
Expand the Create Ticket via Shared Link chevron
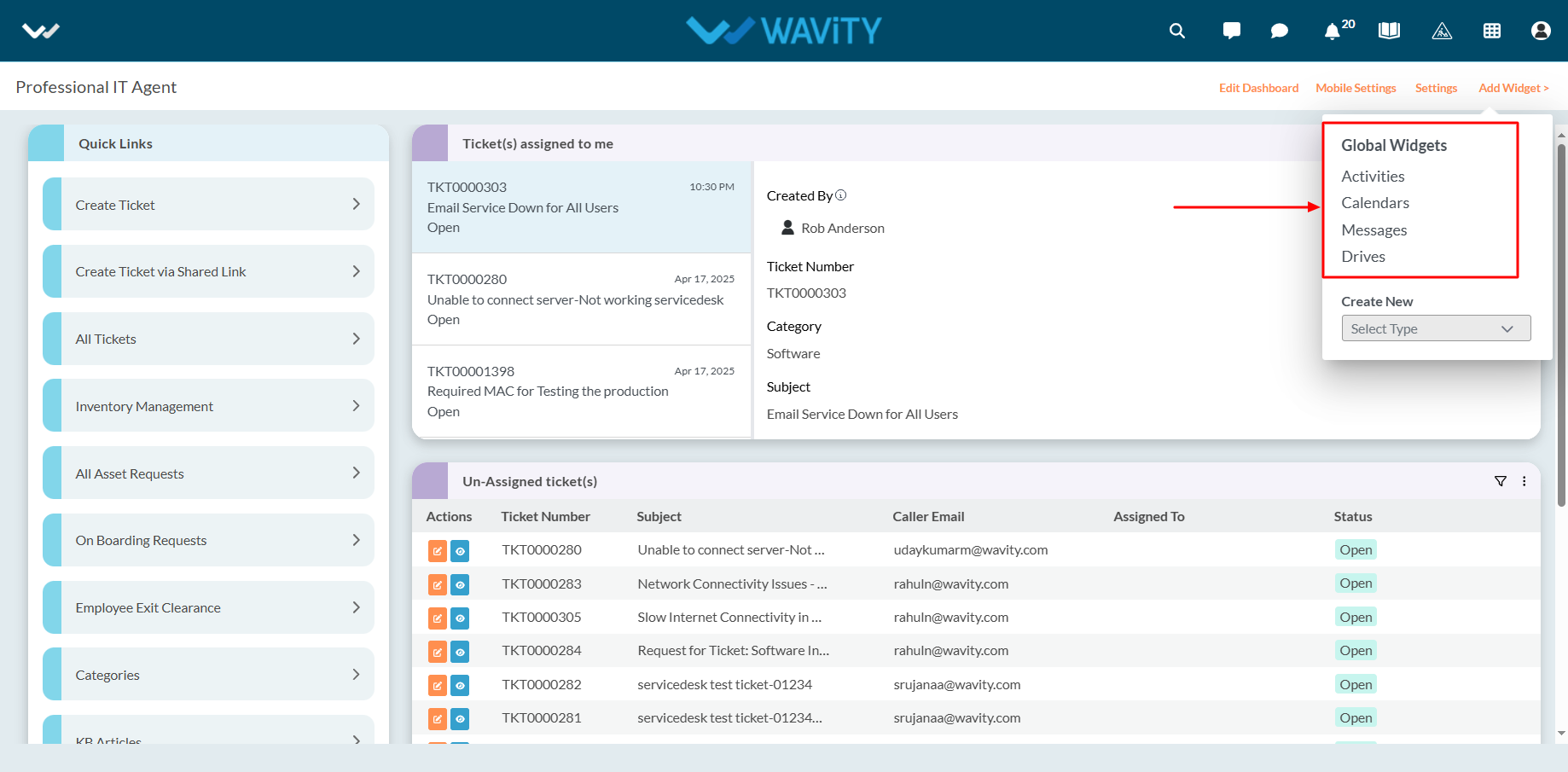click(x=356, y=271)
